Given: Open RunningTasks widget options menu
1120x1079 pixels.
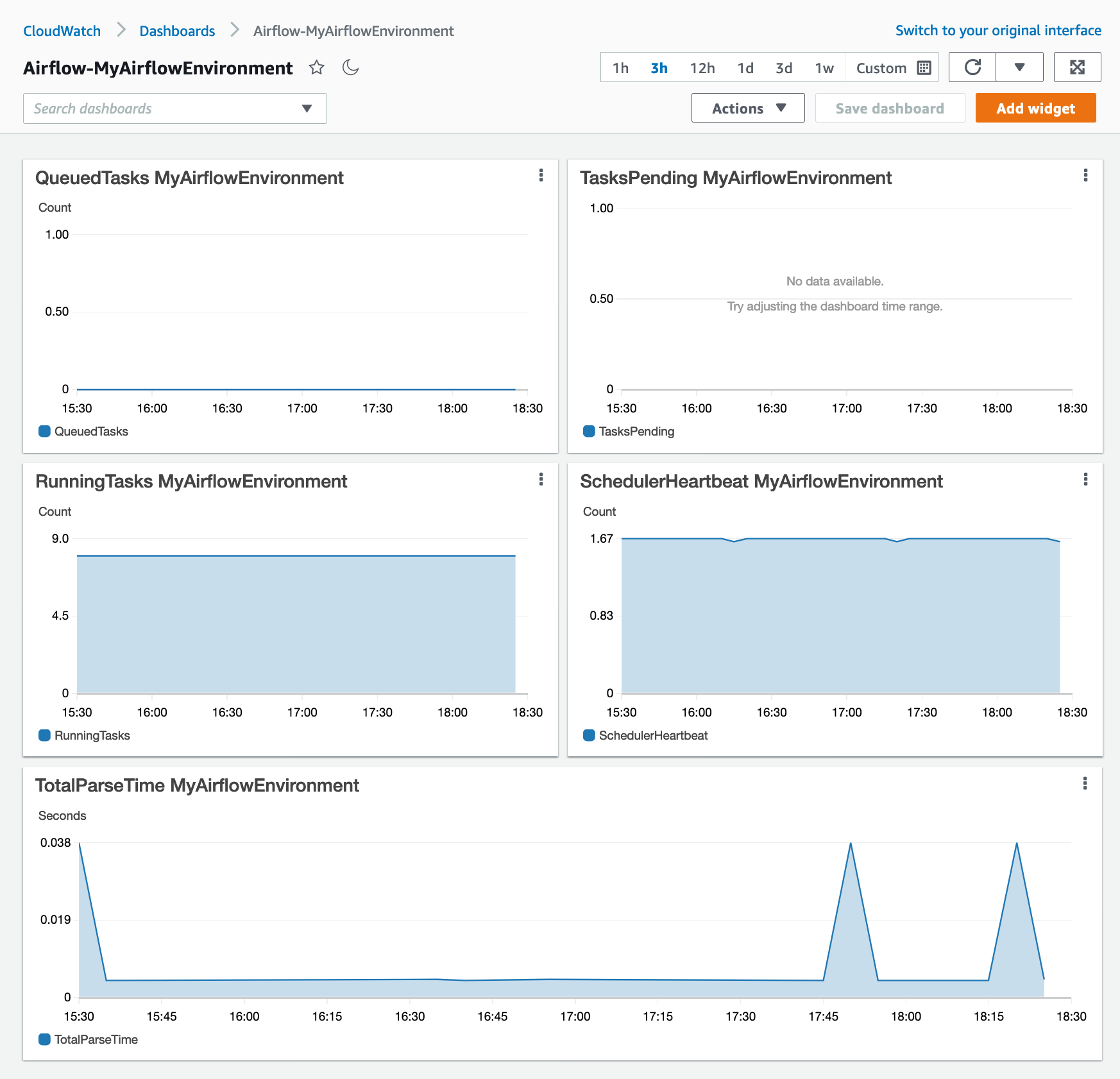Looking at the screenshot, I should click(541, 480).
